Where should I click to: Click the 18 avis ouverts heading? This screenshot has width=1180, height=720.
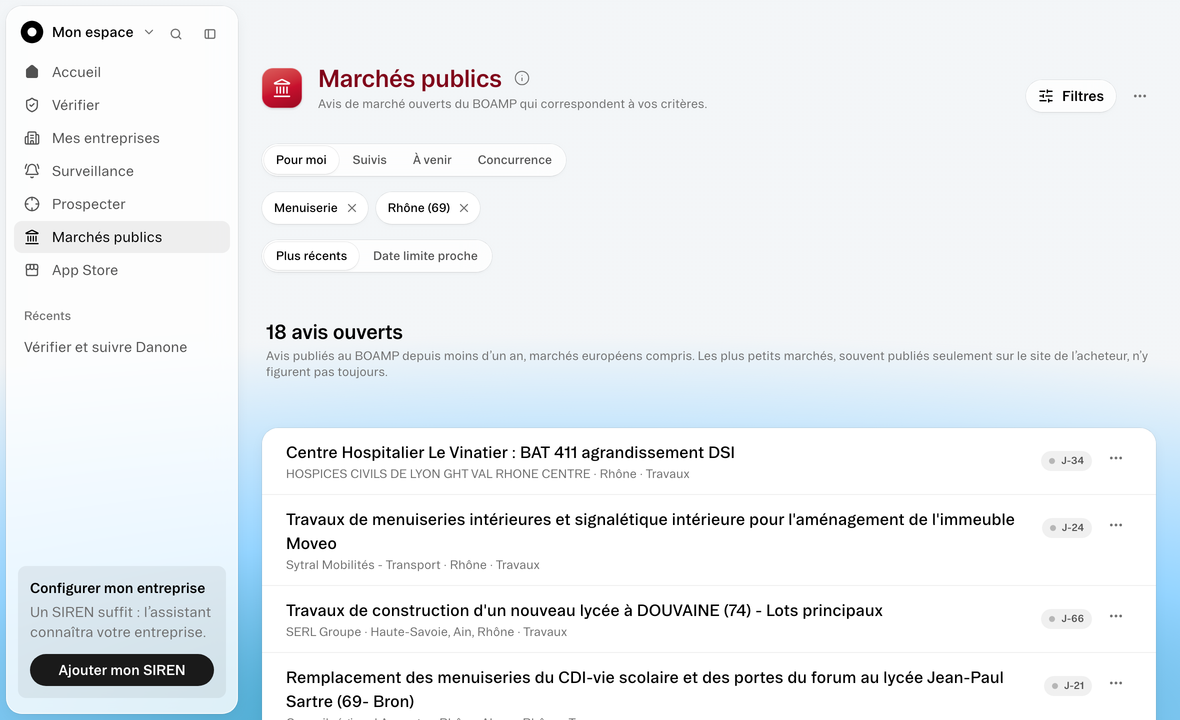tap(334, 333)
